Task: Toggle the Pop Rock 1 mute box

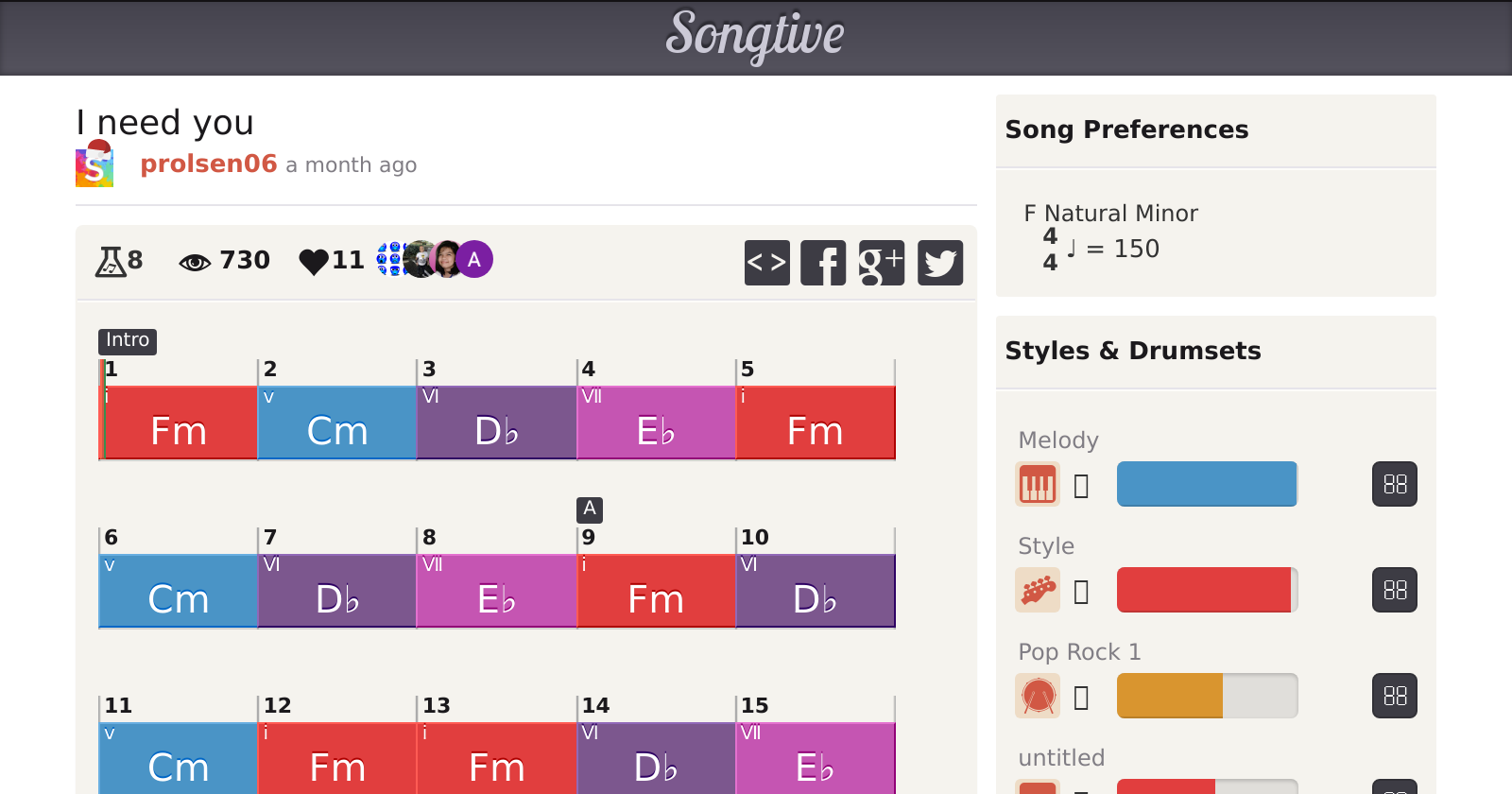Action: pos(1082,698)
